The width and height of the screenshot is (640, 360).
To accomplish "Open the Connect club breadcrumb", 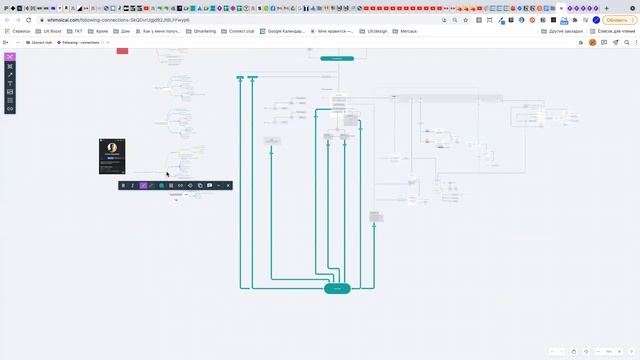I will coord(39,42).
